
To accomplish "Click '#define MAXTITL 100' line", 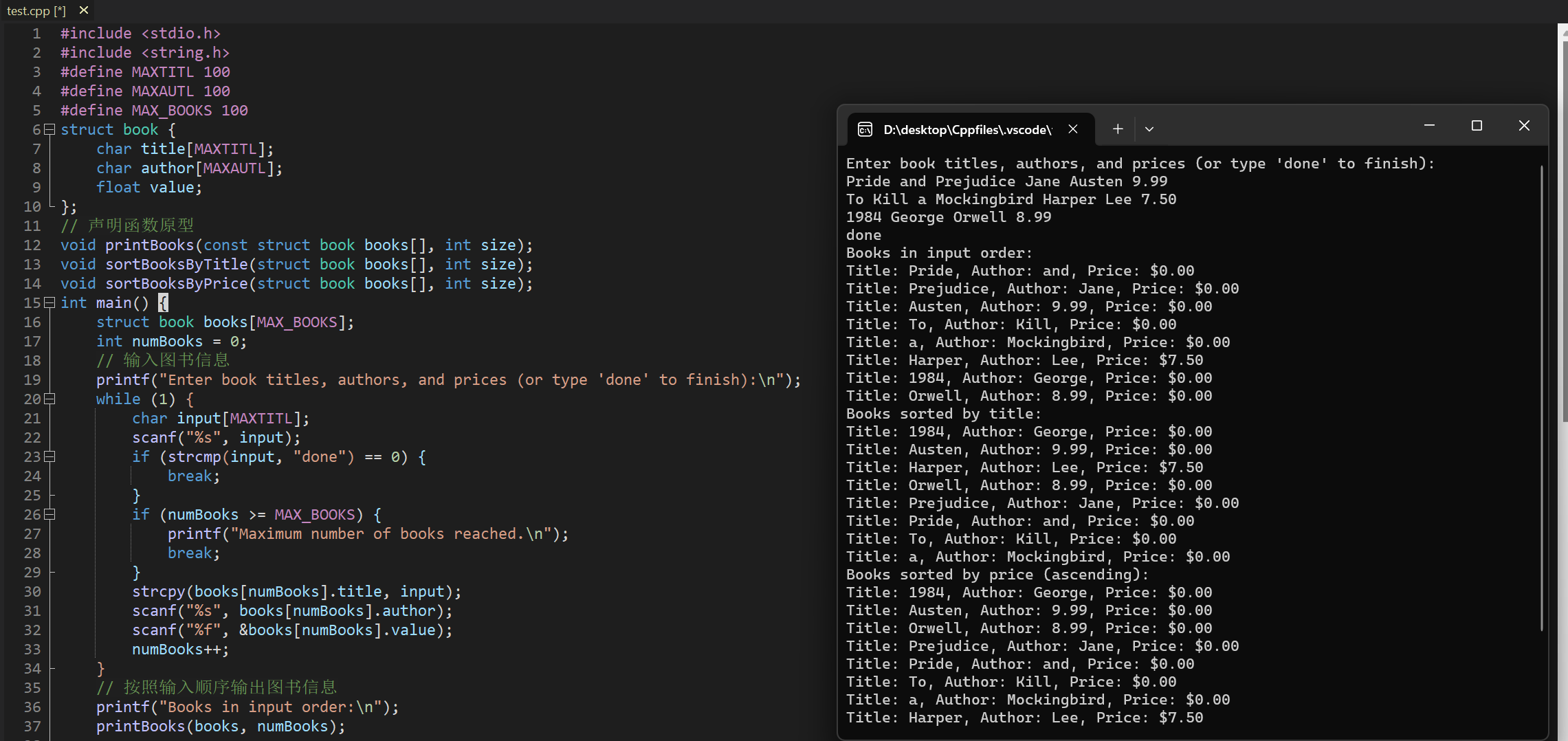I will point(145,71).
